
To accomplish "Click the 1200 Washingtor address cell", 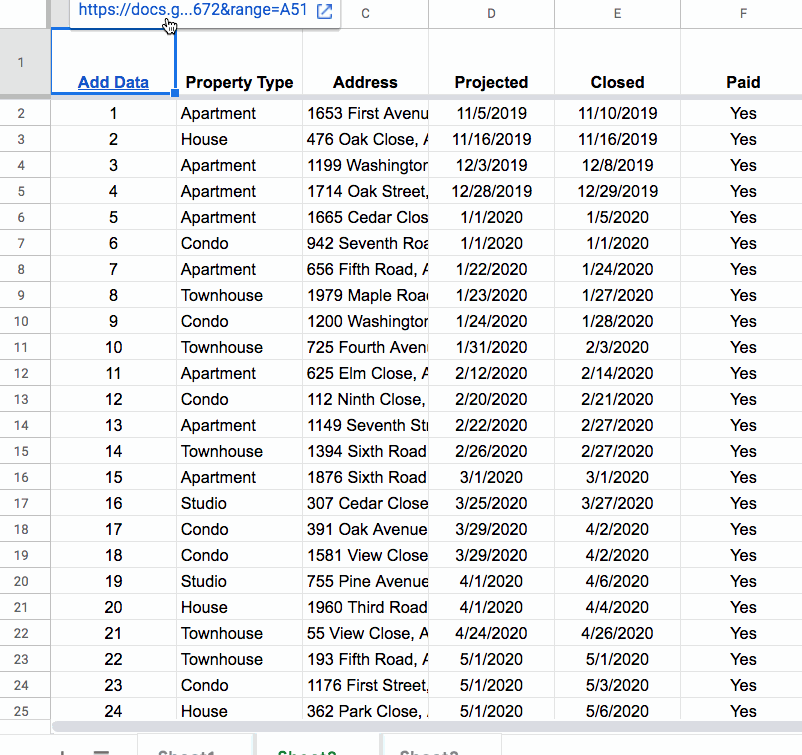I will (x=365, y=321).
